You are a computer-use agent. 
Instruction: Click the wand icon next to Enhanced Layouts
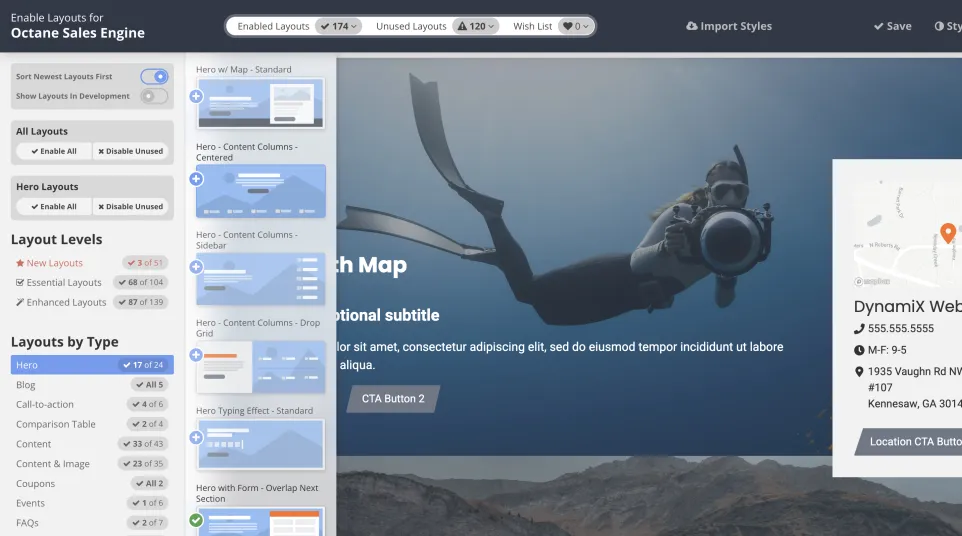coord(20,302)
